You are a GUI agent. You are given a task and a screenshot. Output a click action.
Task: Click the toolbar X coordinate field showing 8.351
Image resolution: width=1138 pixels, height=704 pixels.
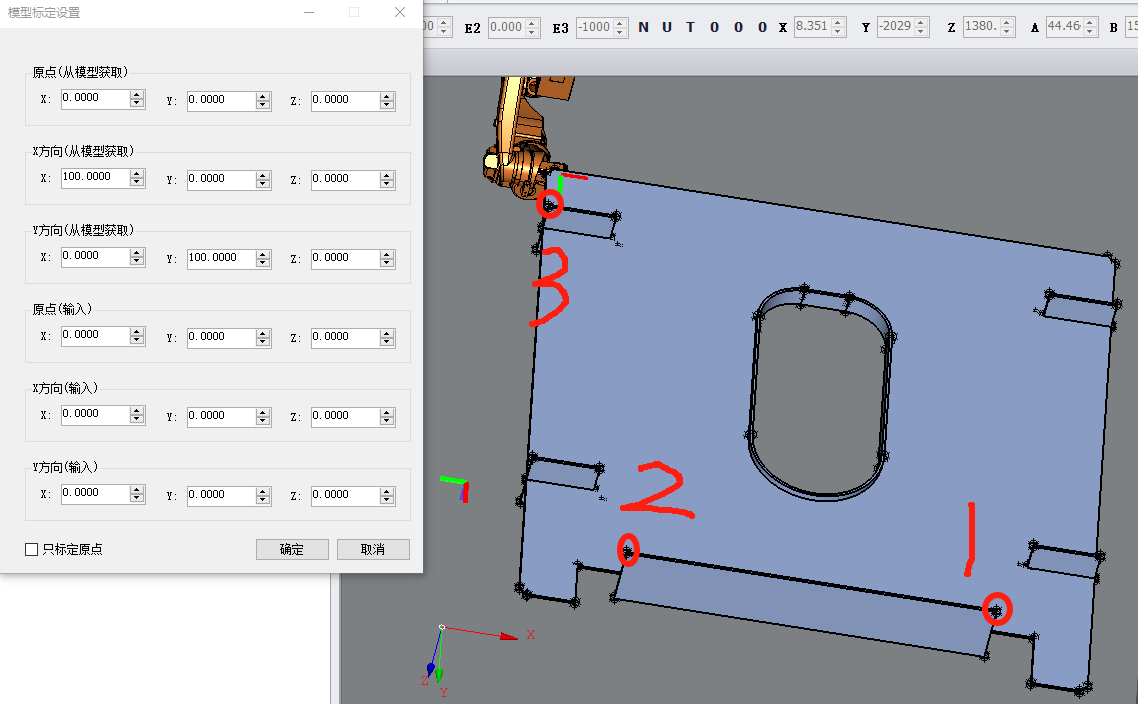coord(811,27)
